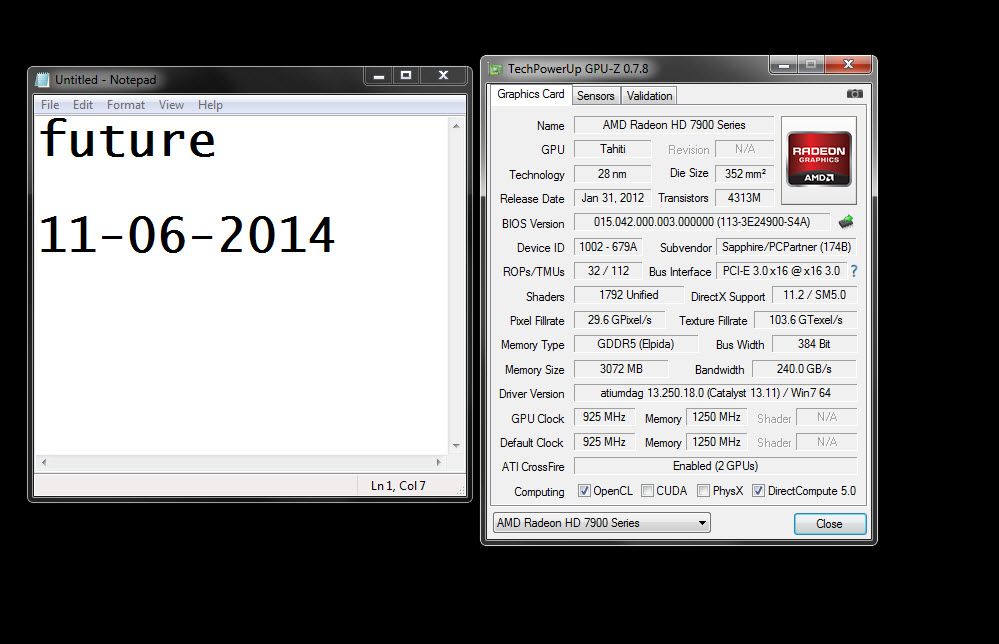Click the DirectX Support field '11.2 / SM5.0'
Viewport: 999px width, 644px height.
[814, 295]
